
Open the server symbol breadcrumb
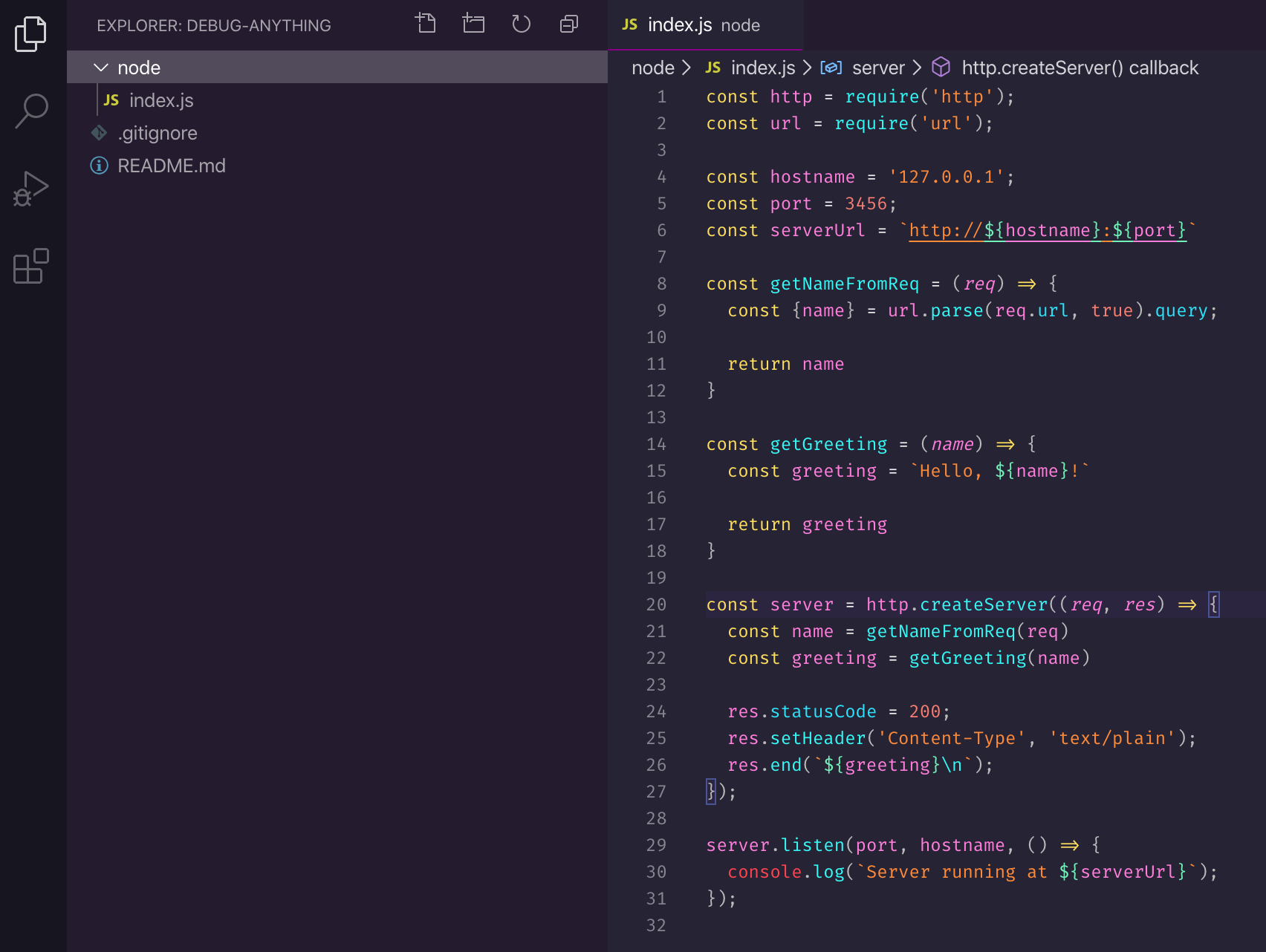(x=877, y=68)
